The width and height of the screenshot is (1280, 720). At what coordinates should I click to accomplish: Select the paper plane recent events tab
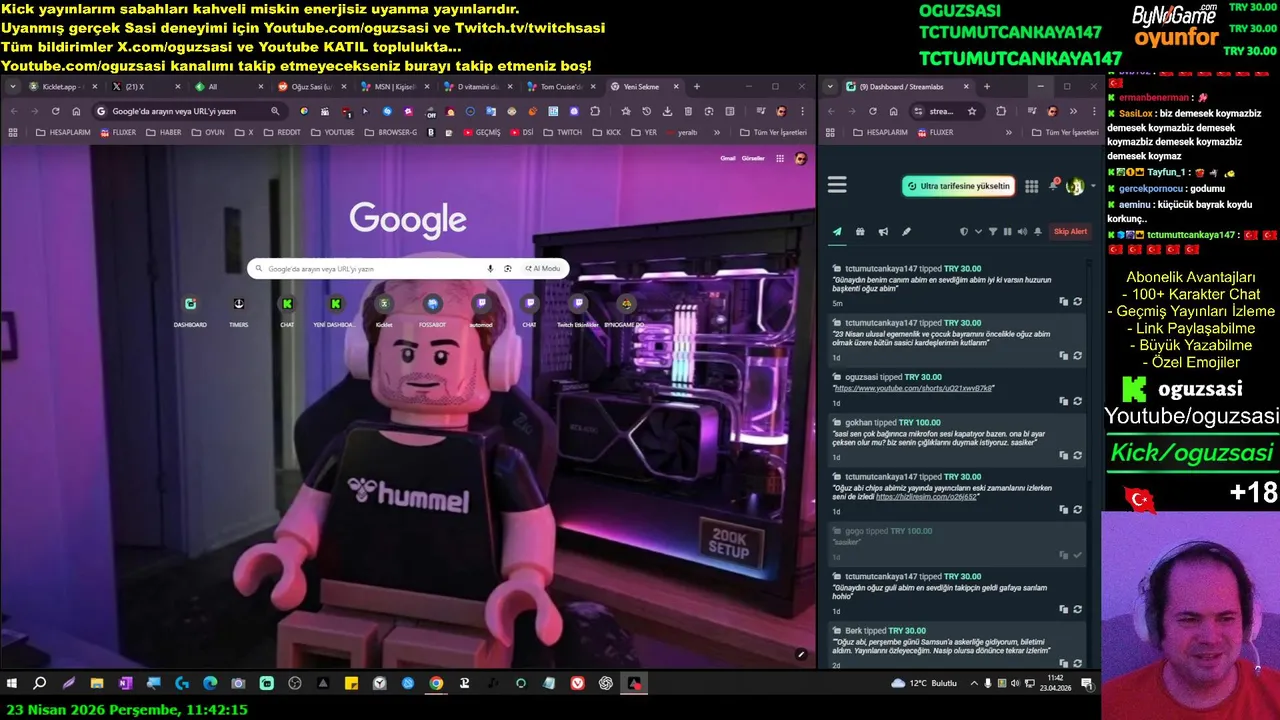coord(837,232)
